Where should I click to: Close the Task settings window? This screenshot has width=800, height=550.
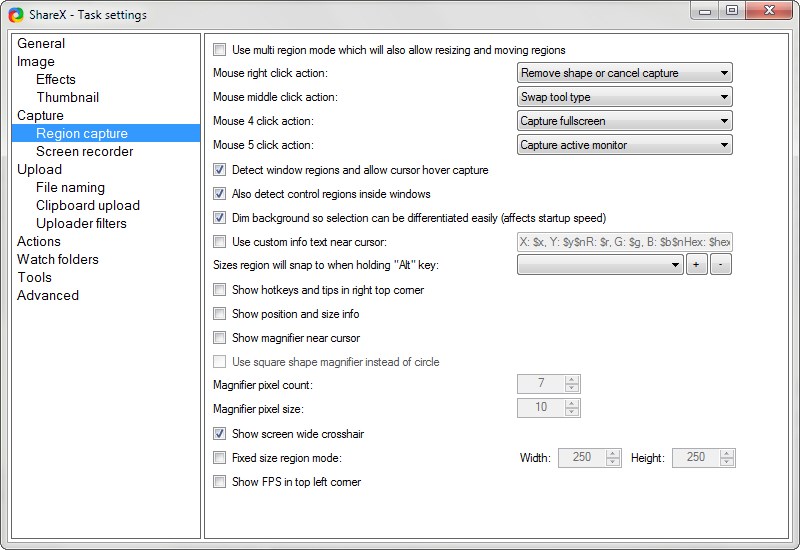[769, 11]
